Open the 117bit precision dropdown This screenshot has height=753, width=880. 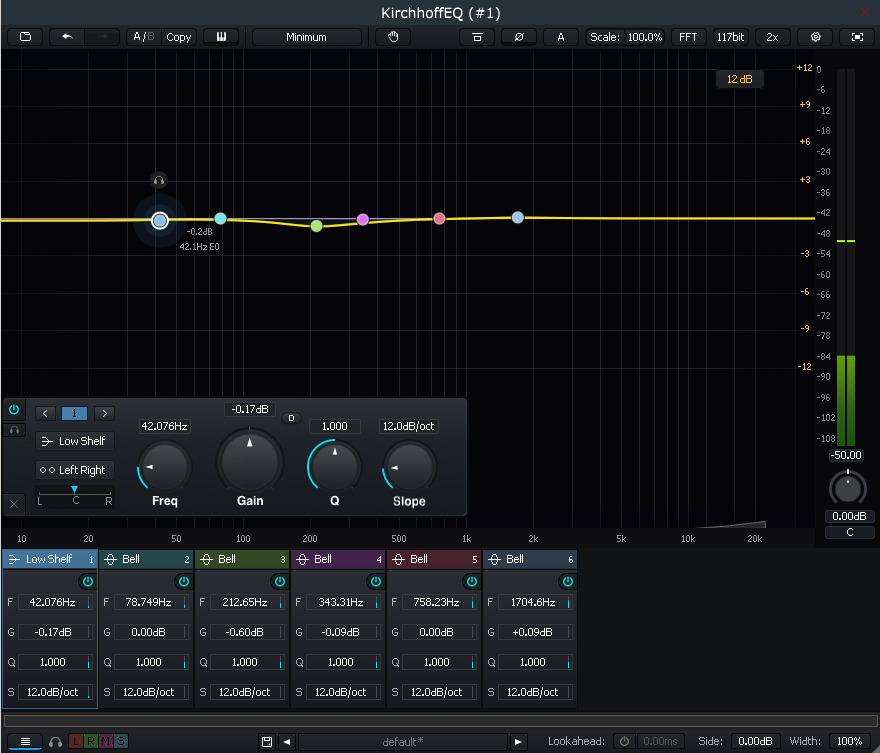tap(730, 37)
